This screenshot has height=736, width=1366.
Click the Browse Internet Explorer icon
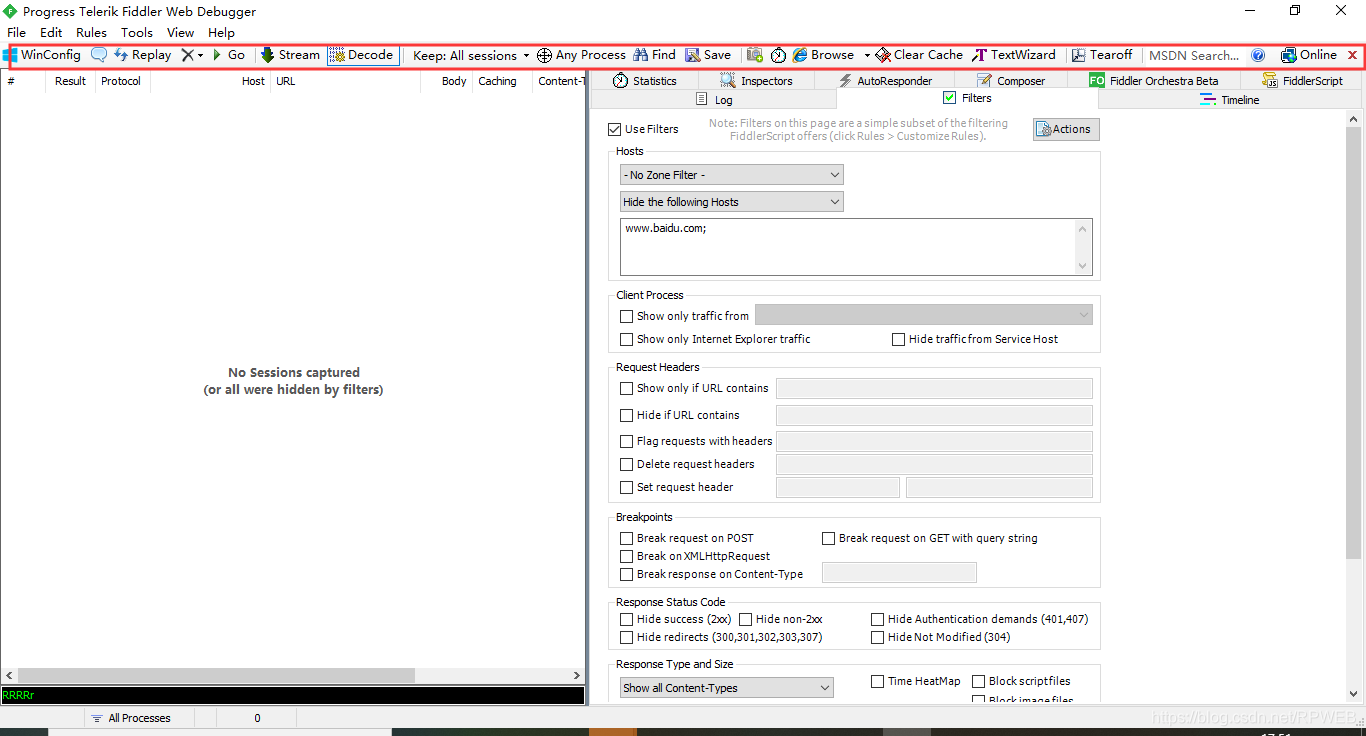click(x=800, y=55)
